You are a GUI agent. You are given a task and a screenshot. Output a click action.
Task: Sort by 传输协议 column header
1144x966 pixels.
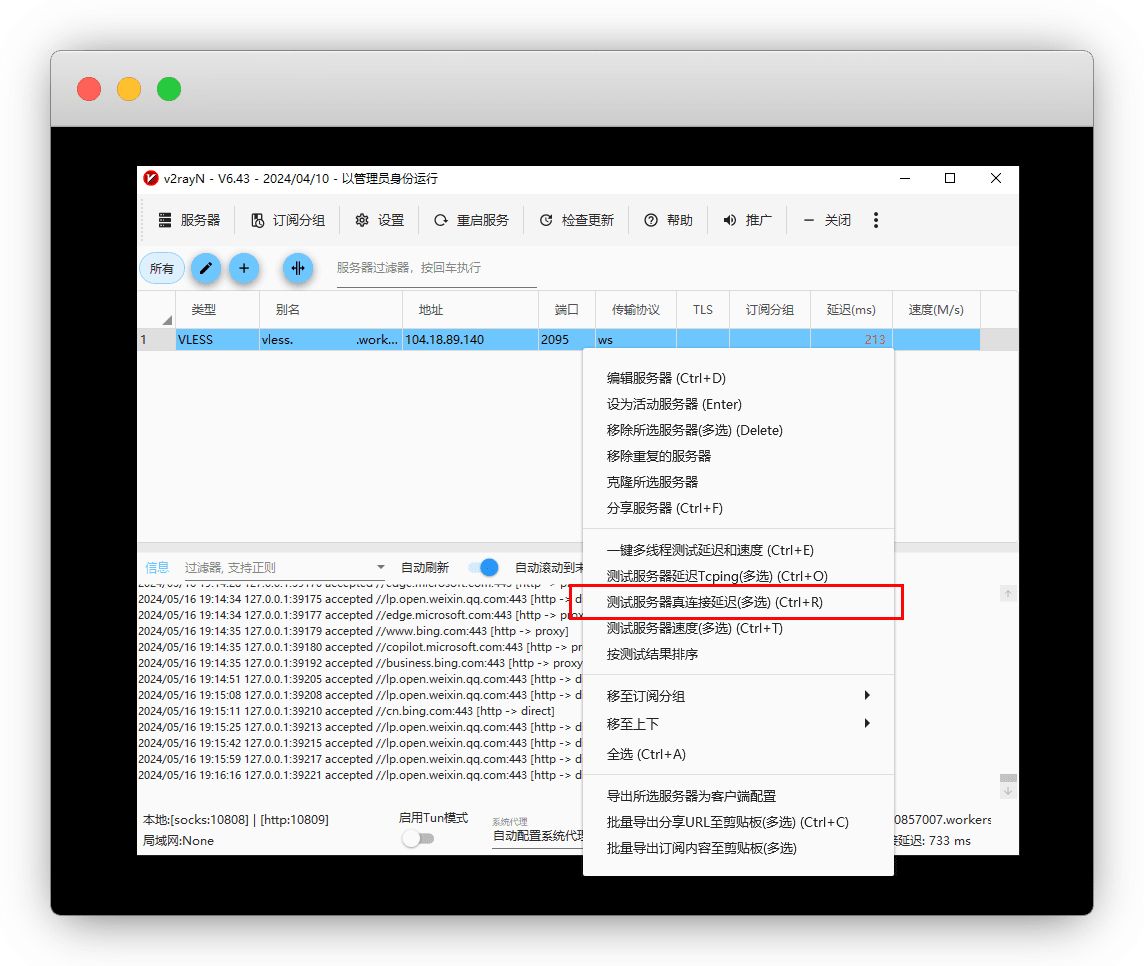pyautogui.click(x=636, y=310)
